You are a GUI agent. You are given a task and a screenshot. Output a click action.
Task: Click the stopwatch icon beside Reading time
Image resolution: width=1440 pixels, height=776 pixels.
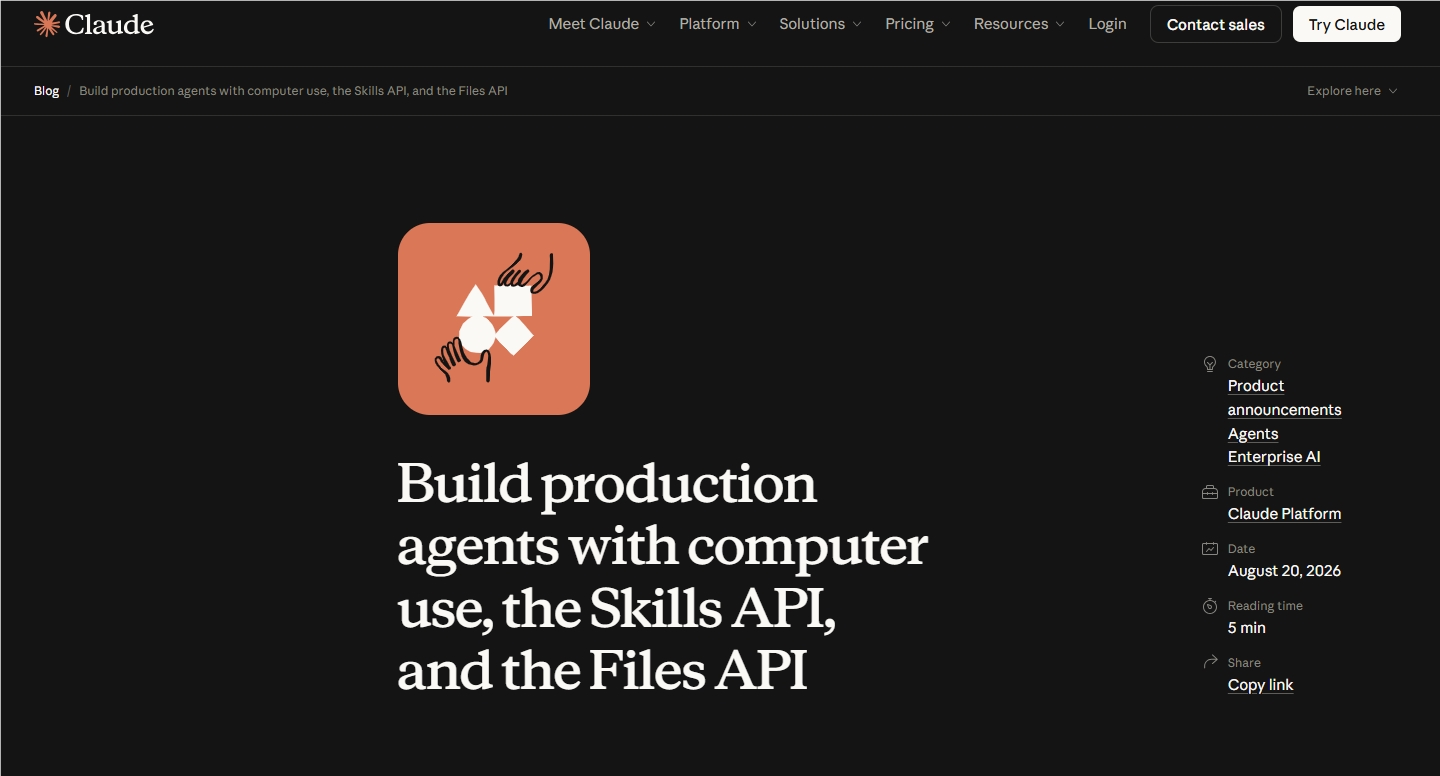[x=1209, y=606]
